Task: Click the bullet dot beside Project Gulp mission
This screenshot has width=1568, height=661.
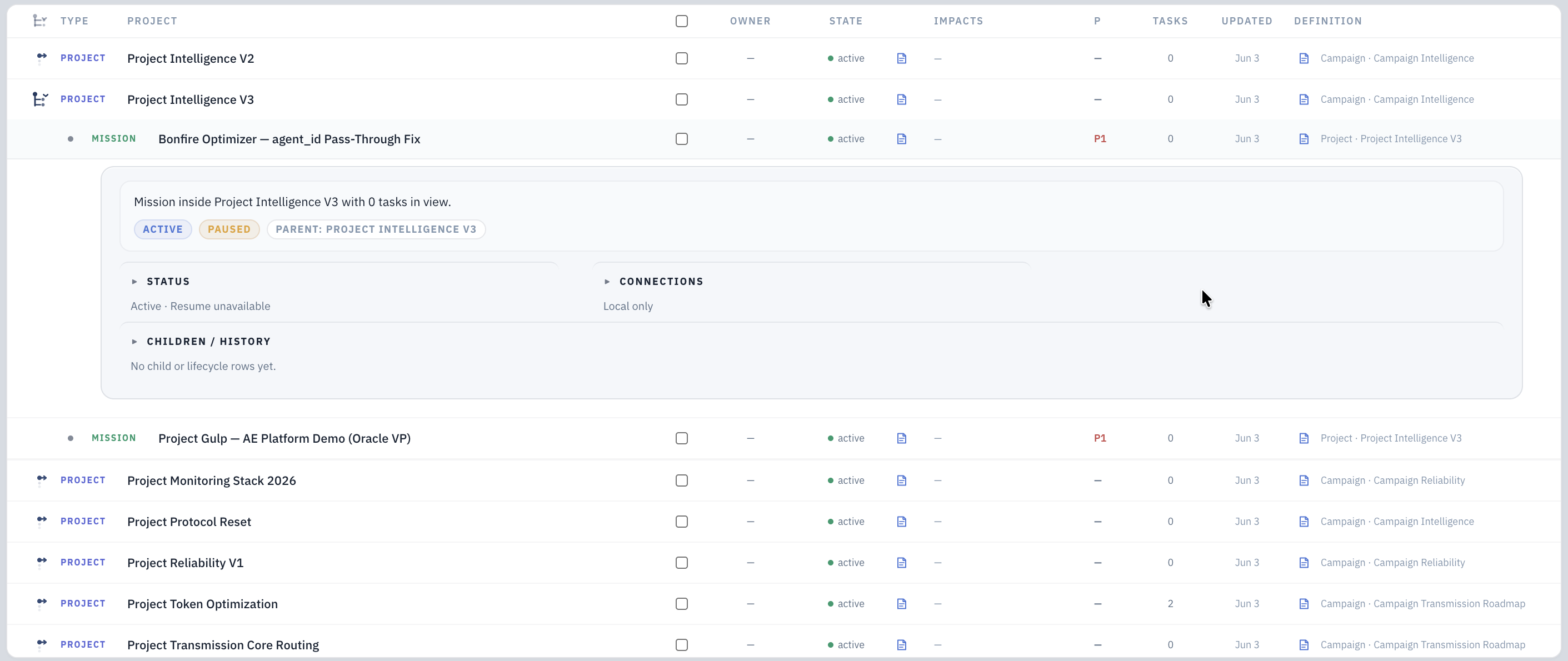Action: point(71,438)
